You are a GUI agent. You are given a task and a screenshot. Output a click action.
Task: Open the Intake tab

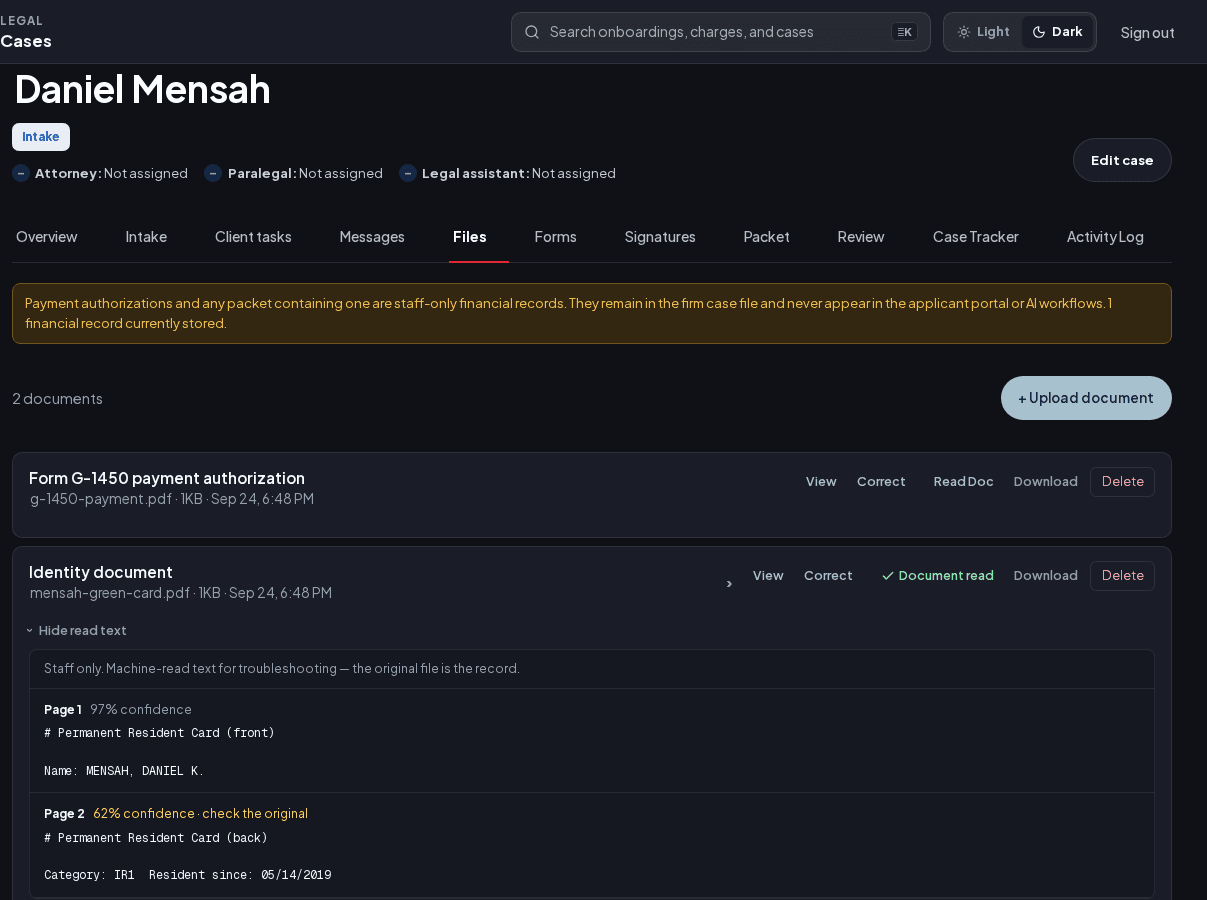tap(146, 237)
